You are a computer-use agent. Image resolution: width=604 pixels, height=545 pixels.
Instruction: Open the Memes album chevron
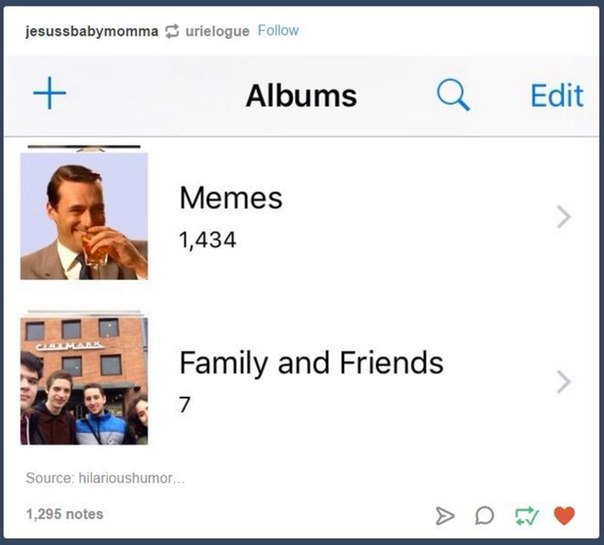564,217
